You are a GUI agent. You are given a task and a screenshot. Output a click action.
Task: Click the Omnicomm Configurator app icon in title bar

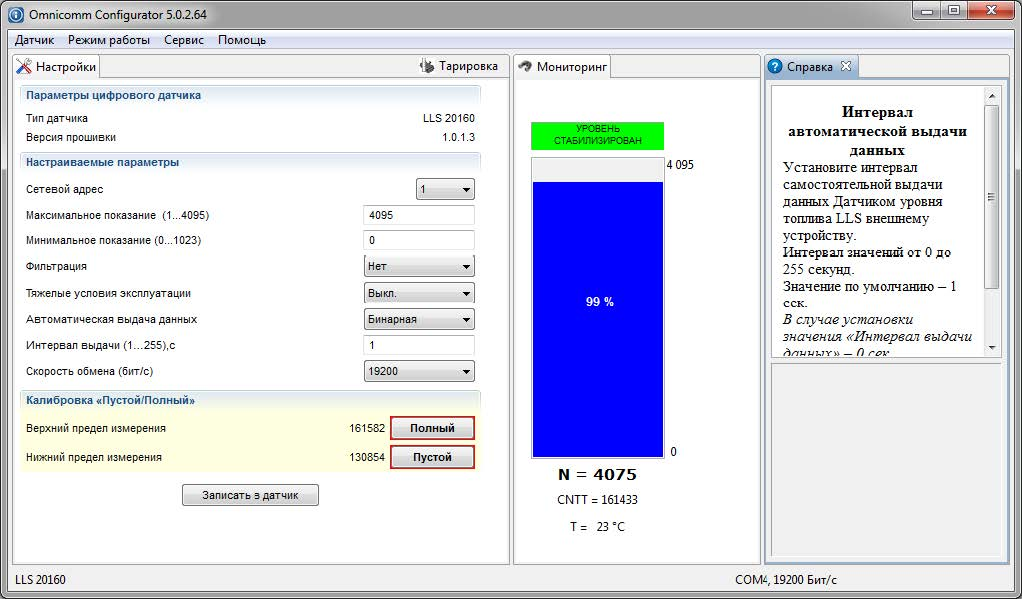pos(15,14)
